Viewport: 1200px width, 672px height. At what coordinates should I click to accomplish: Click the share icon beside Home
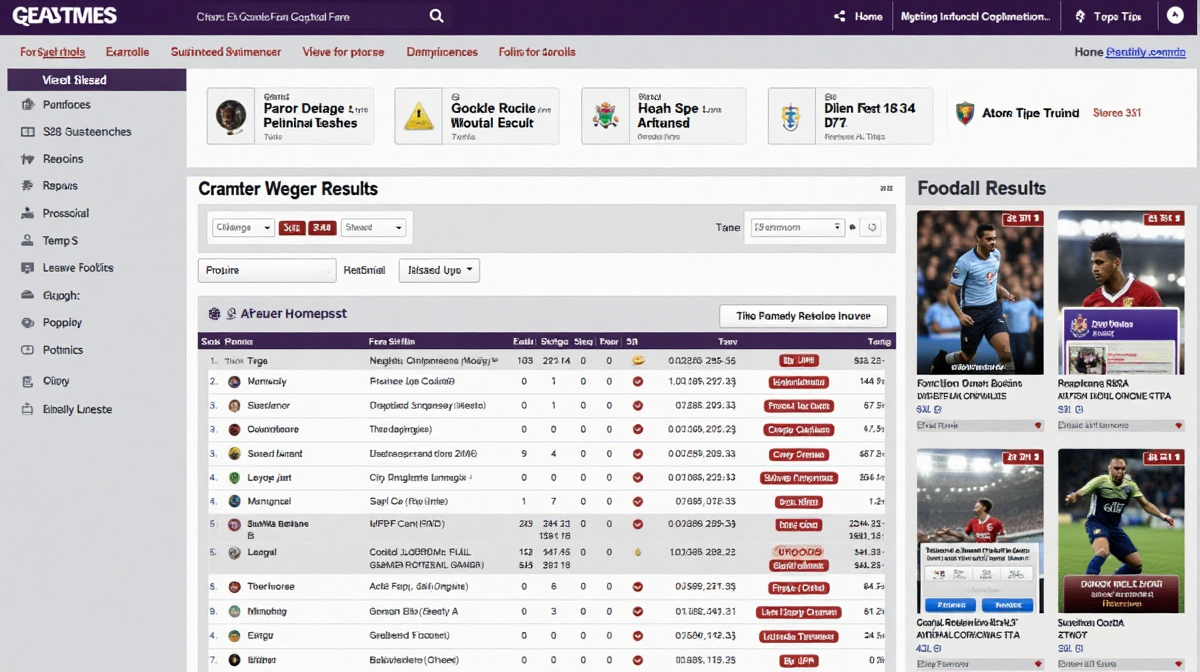tap(839, 17)
